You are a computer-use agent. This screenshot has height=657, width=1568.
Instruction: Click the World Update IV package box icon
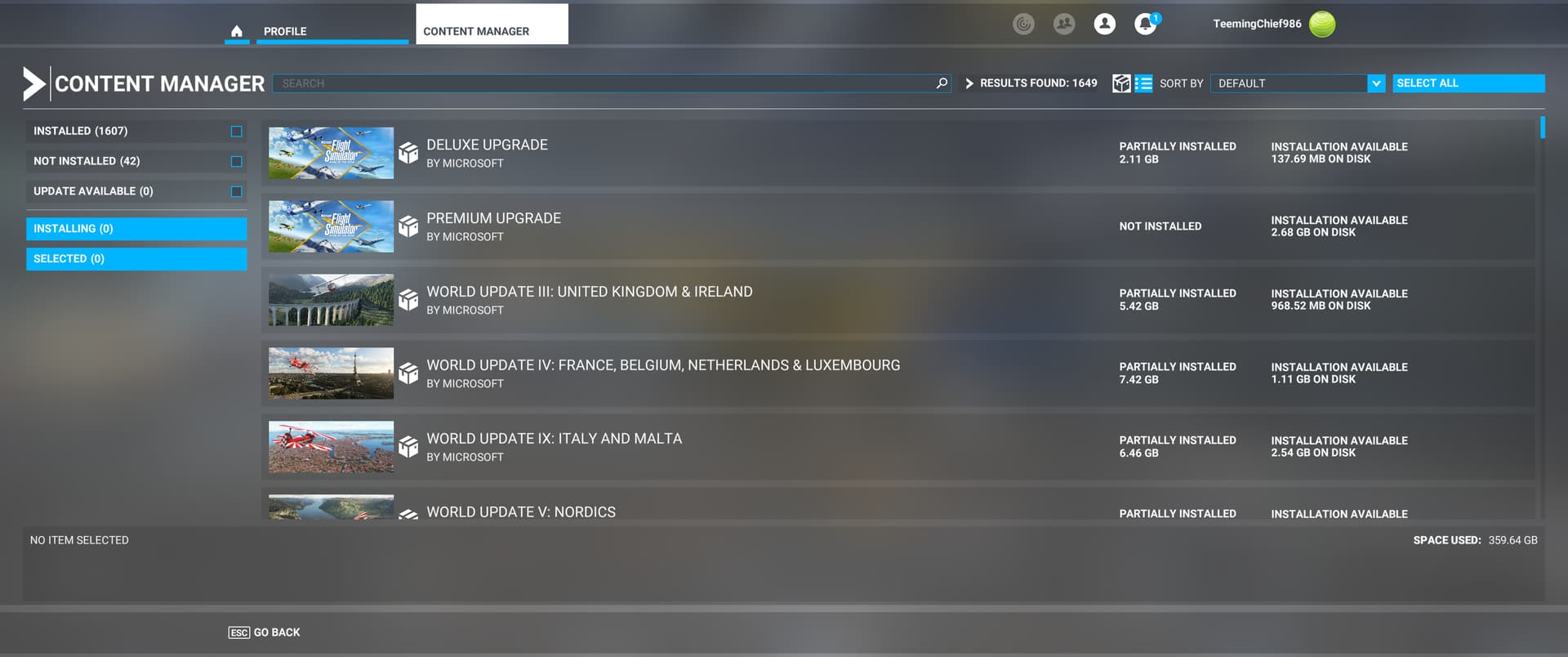pyautogui.click(x=408, y=373)
